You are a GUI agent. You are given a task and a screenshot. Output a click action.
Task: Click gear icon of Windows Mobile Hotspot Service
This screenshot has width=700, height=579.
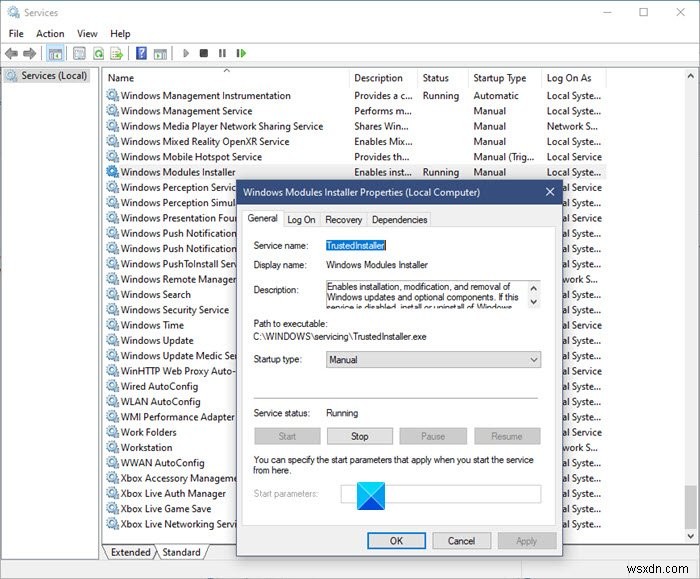112,156
